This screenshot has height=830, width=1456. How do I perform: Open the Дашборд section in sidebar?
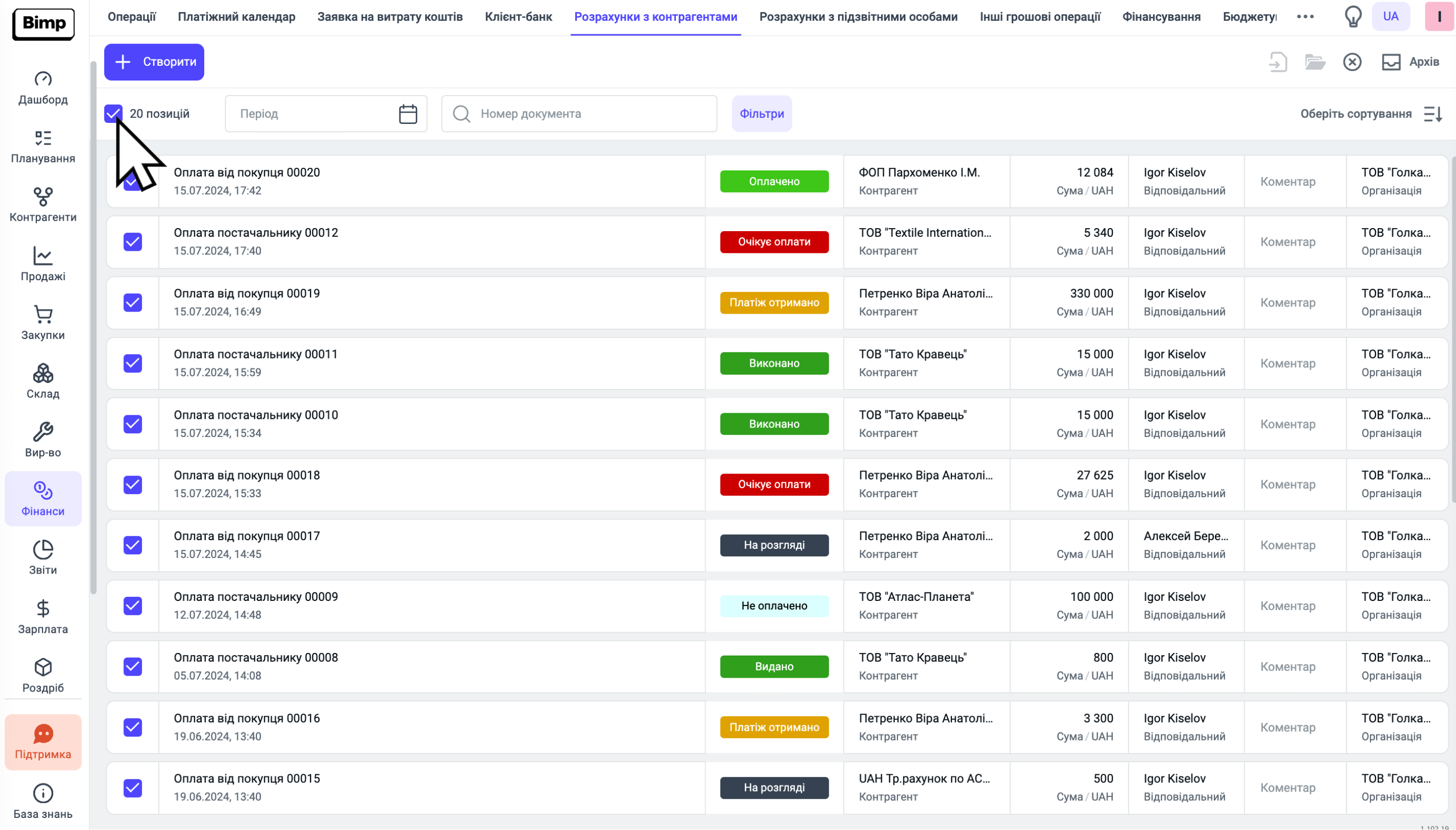[x=43, y=89]
